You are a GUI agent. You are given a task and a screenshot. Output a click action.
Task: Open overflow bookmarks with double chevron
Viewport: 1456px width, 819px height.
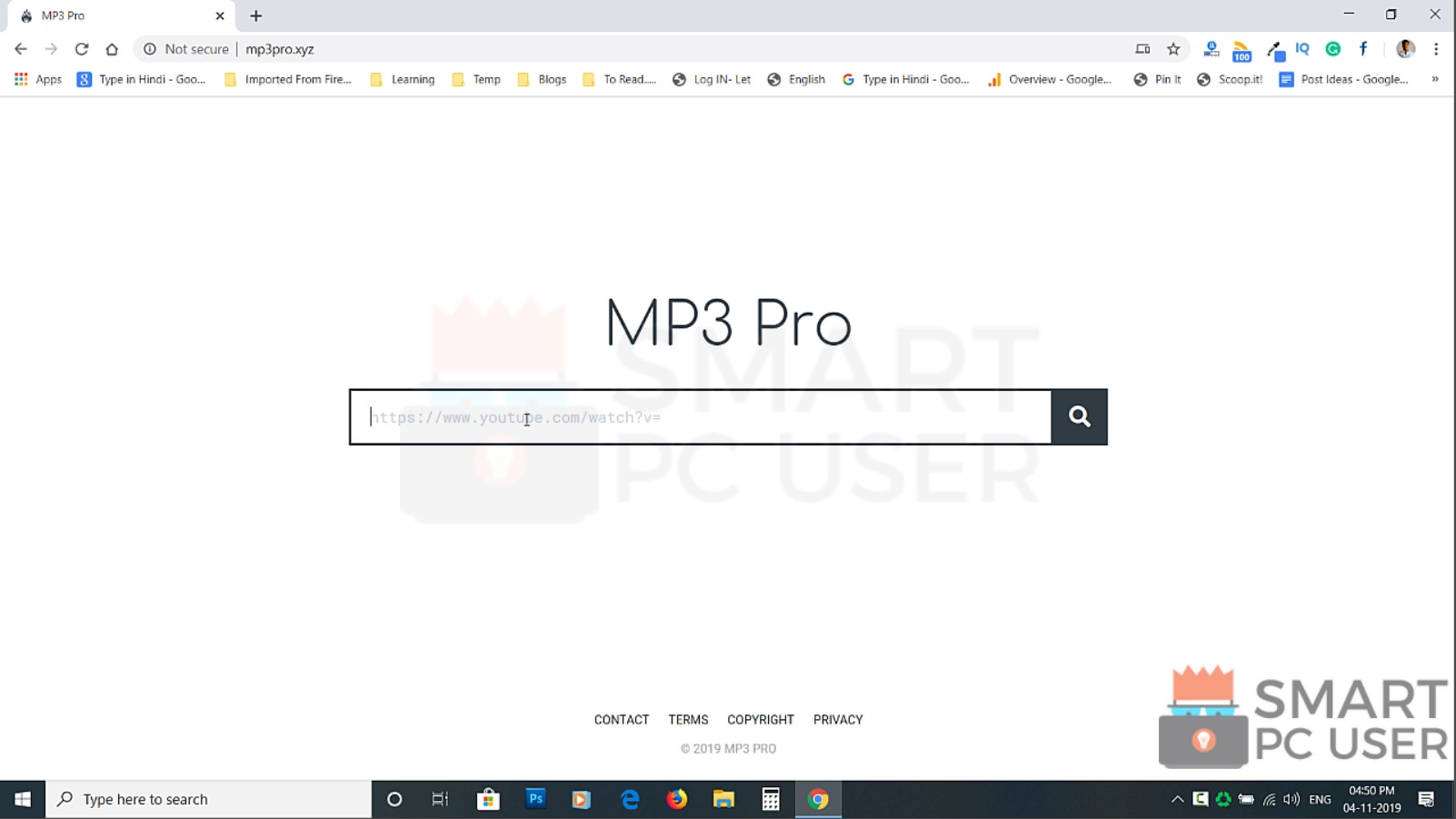coord(1436,79)
